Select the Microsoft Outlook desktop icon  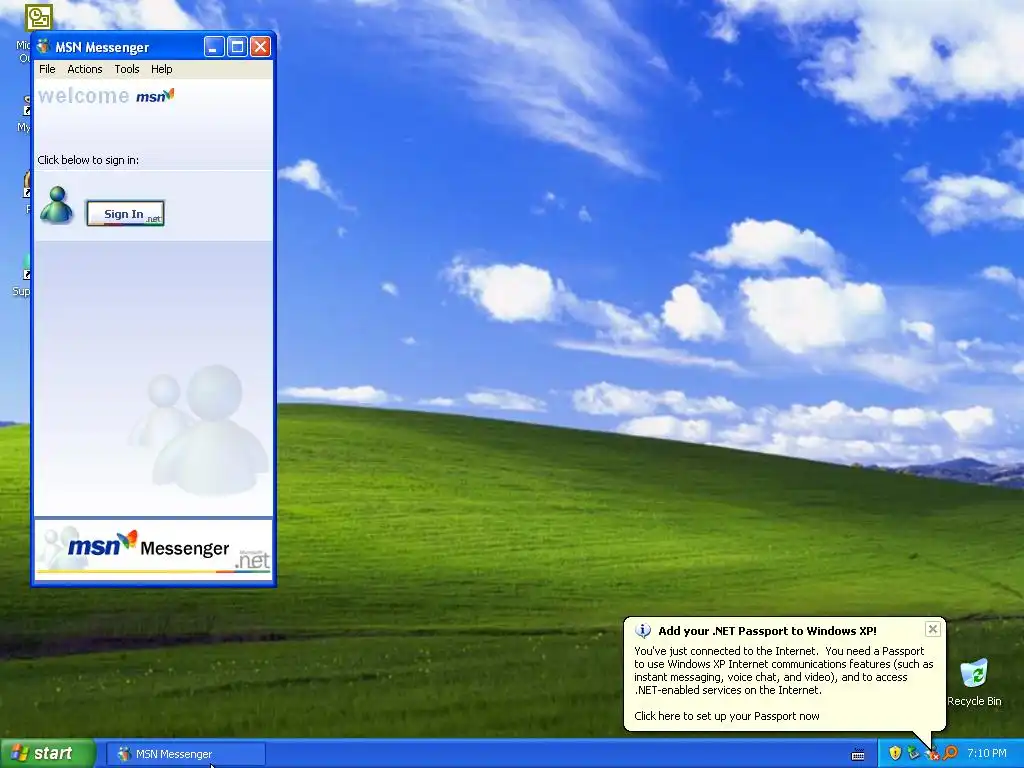click(x=37, y=18)
